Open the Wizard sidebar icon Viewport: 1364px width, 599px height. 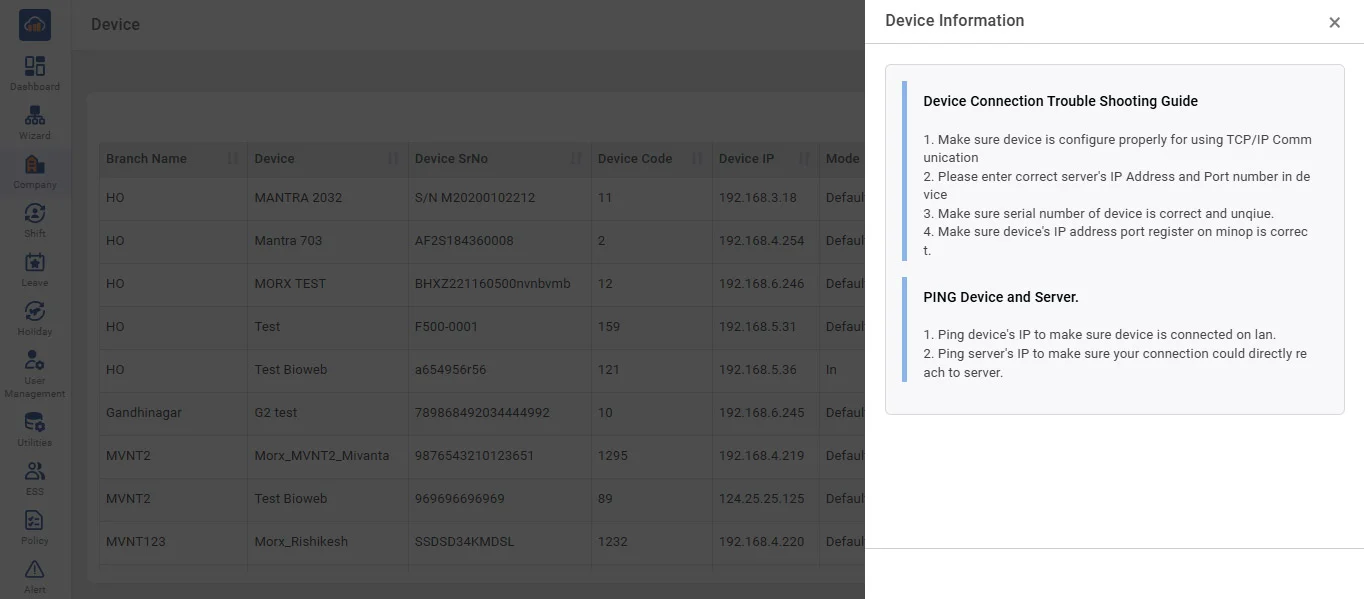(35, 117)
